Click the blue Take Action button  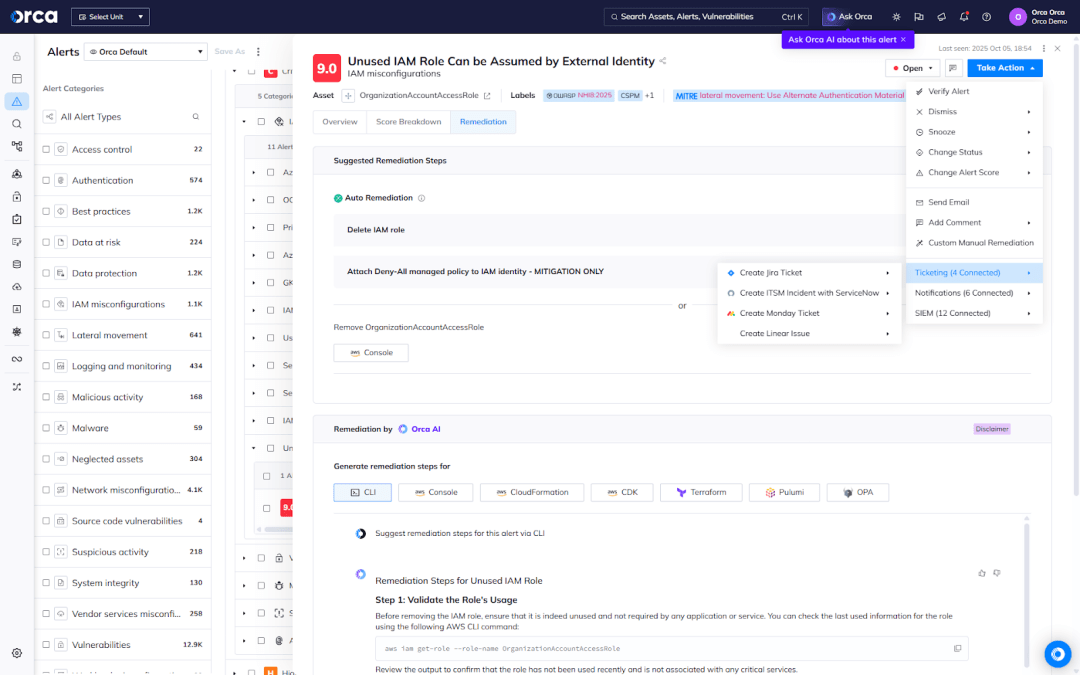click(x=1005, y=67)
